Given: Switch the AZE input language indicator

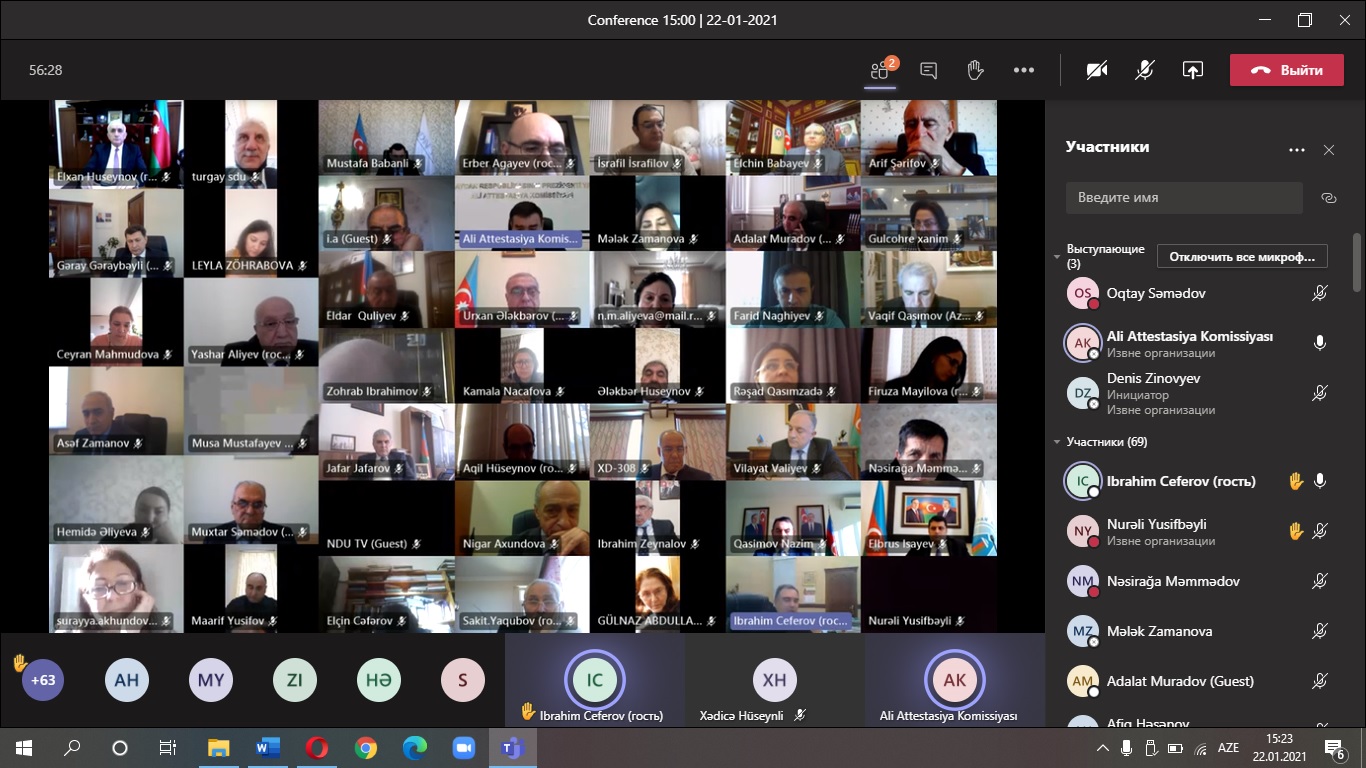Looking at the screenshot, I should (x=1228, y=747).
